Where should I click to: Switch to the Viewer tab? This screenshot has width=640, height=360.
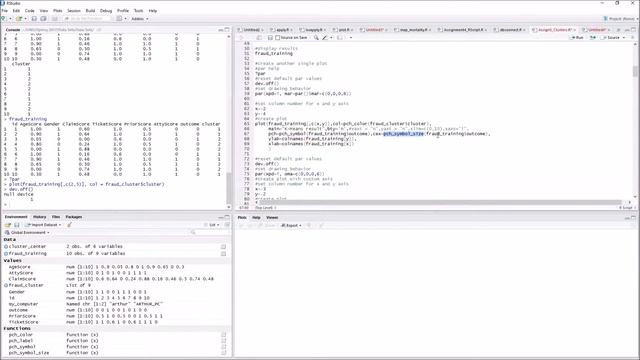pos(272,218)
